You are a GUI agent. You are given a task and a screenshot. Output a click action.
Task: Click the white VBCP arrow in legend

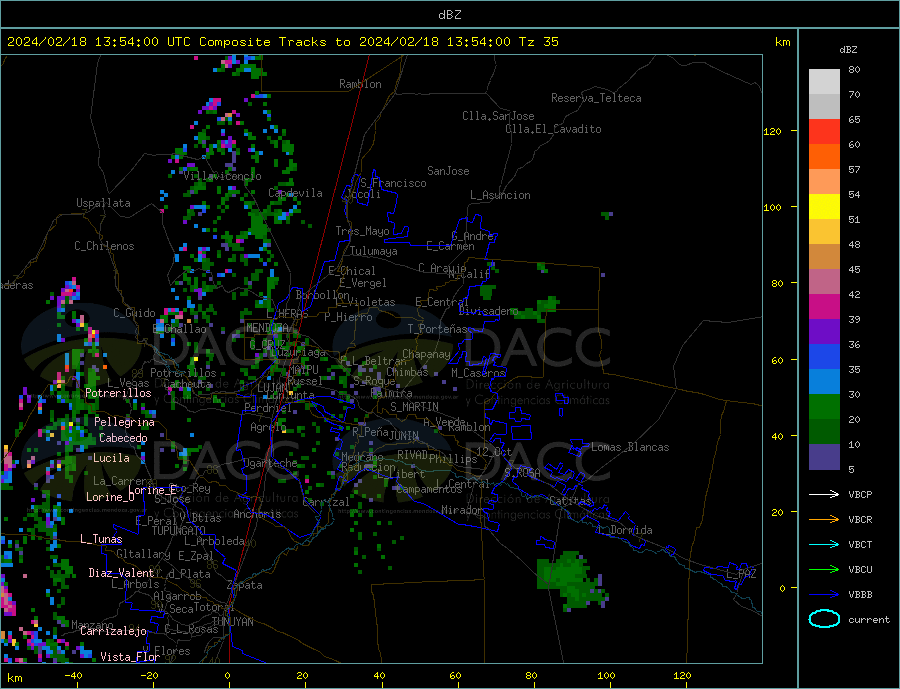[824, 494]
